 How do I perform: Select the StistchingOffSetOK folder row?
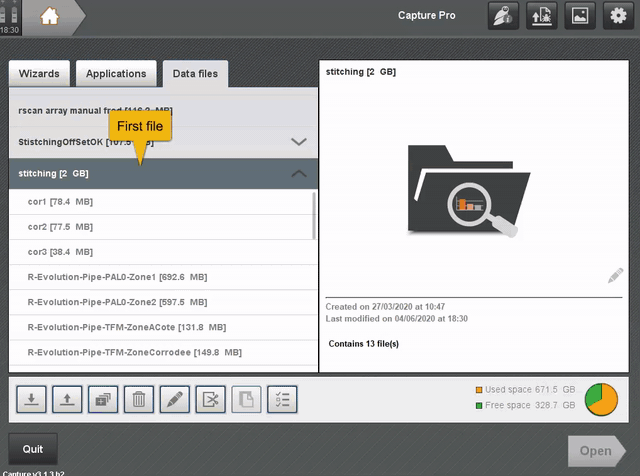tap(163, 142)
